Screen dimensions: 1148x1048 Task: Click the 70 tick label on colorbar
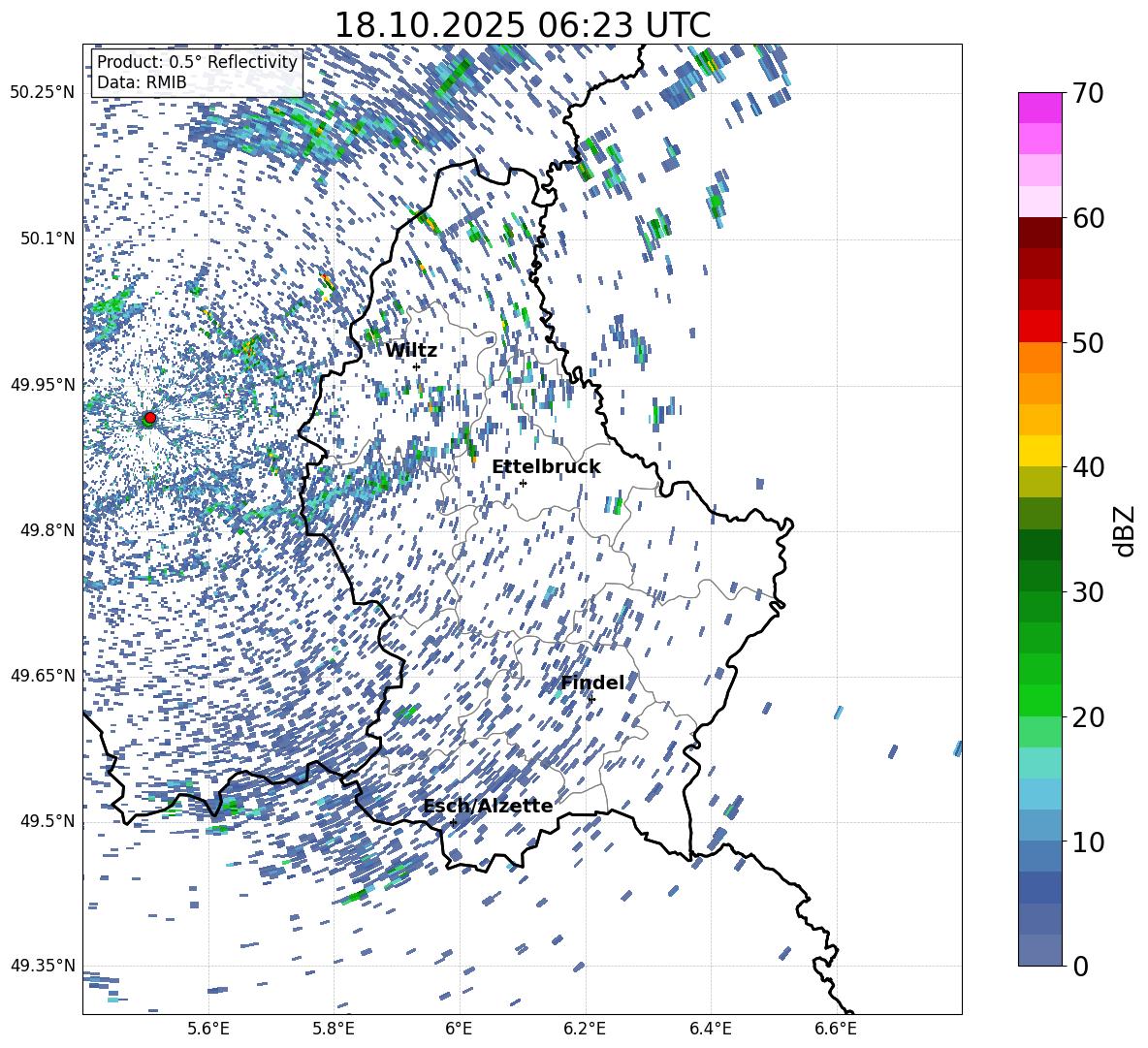(1088, 94)
